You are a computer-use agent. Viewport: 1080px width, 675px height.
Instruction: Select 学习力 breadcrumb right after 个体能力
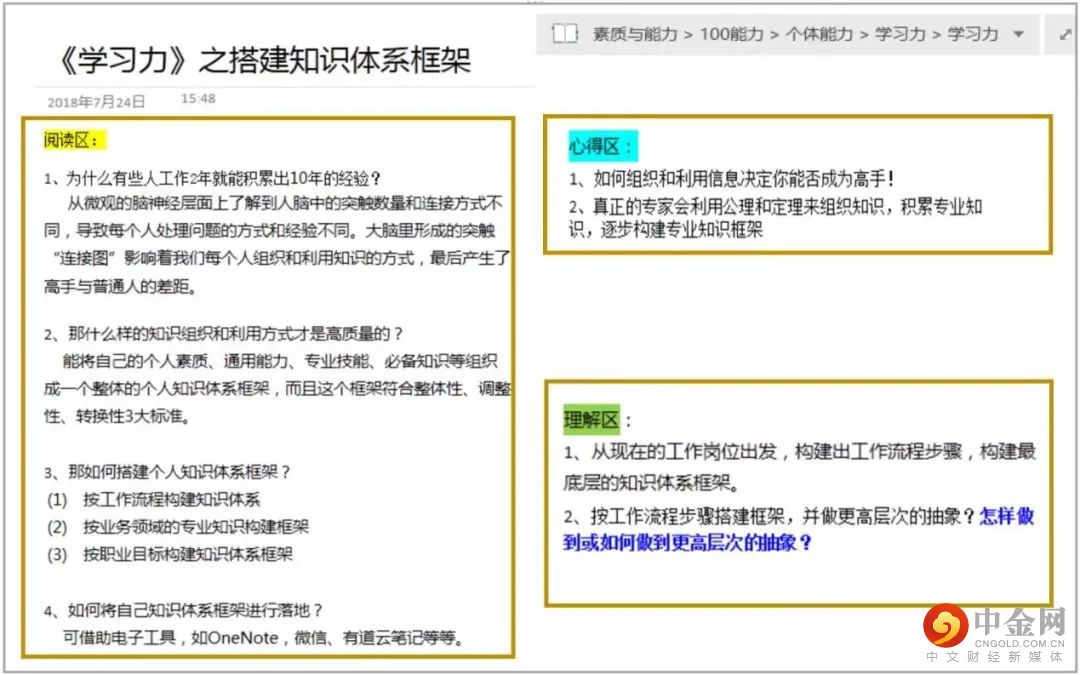click(900, 34)
